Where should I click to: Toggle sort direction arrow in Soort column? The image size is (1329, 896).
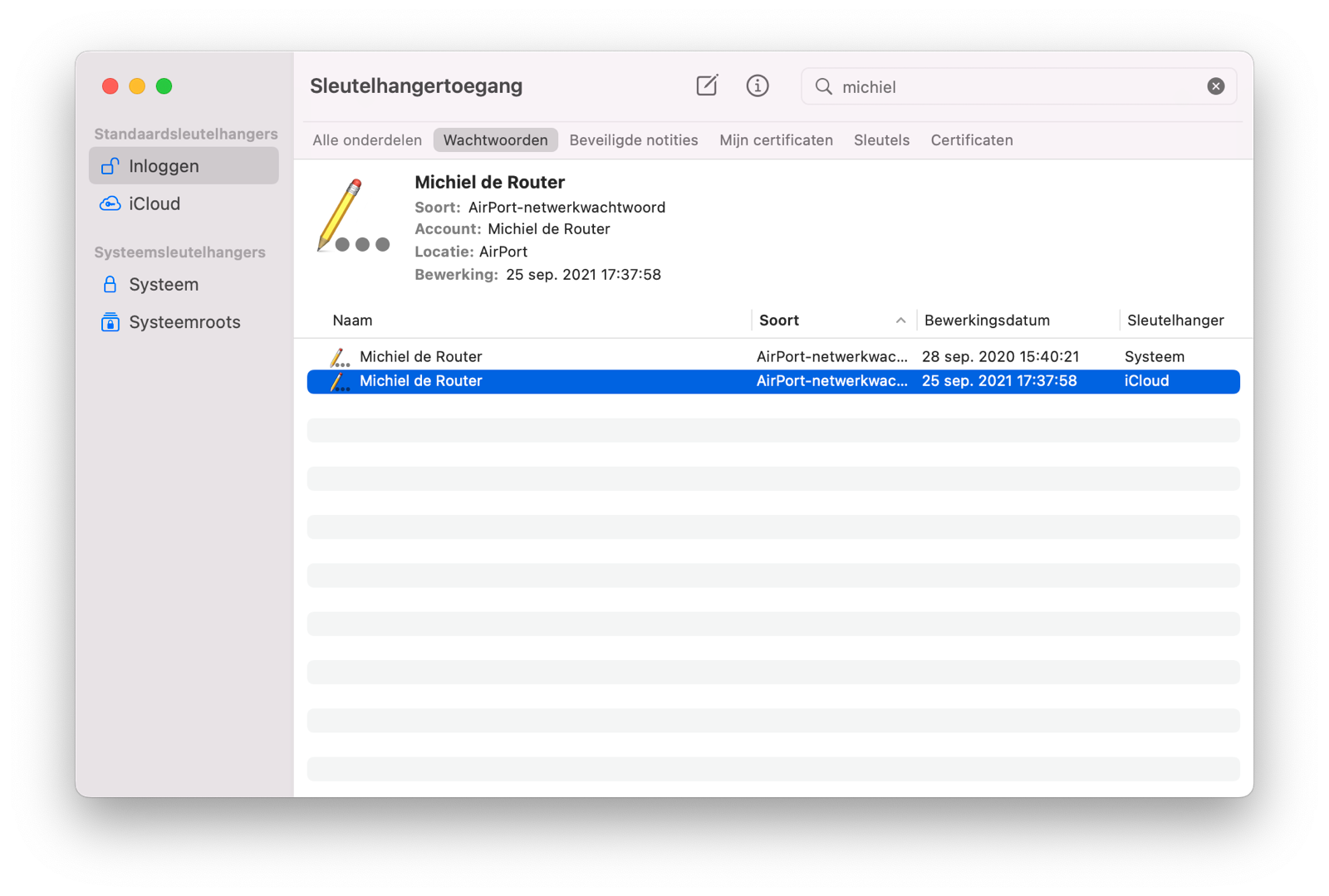pos(900,321)
